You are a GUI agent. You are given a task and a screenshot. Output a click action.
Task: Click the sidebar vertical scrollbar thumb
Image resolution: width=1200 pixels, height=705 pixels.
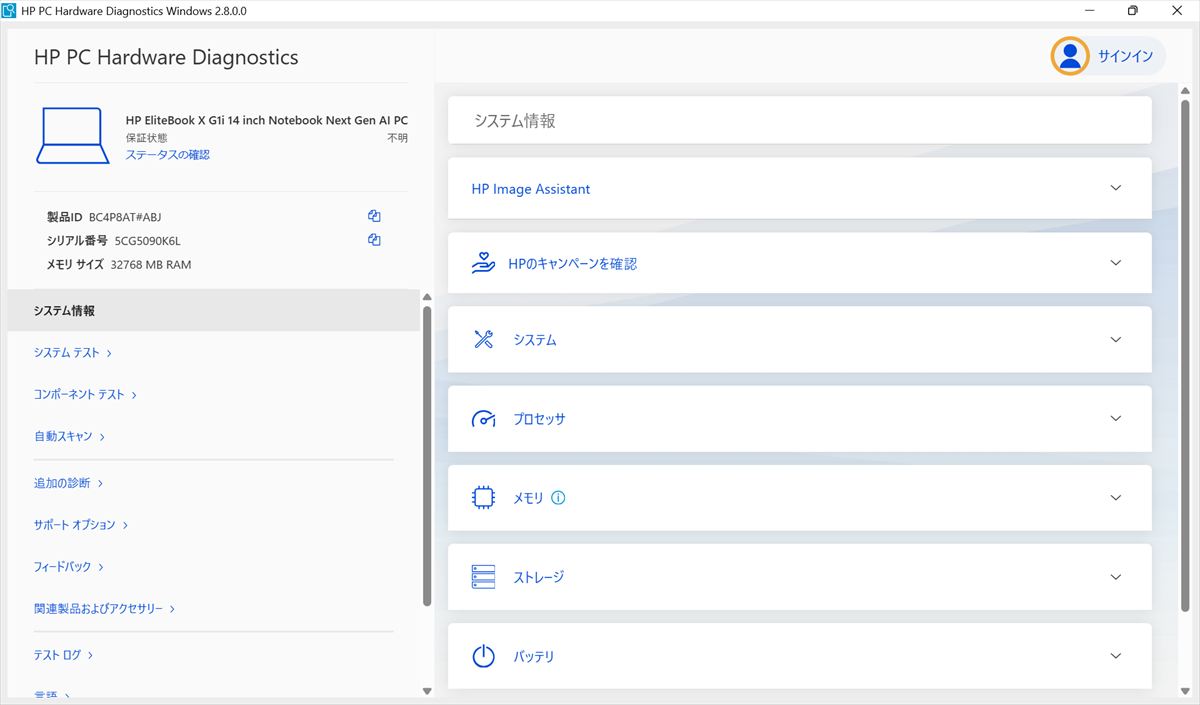click(427, 456)
